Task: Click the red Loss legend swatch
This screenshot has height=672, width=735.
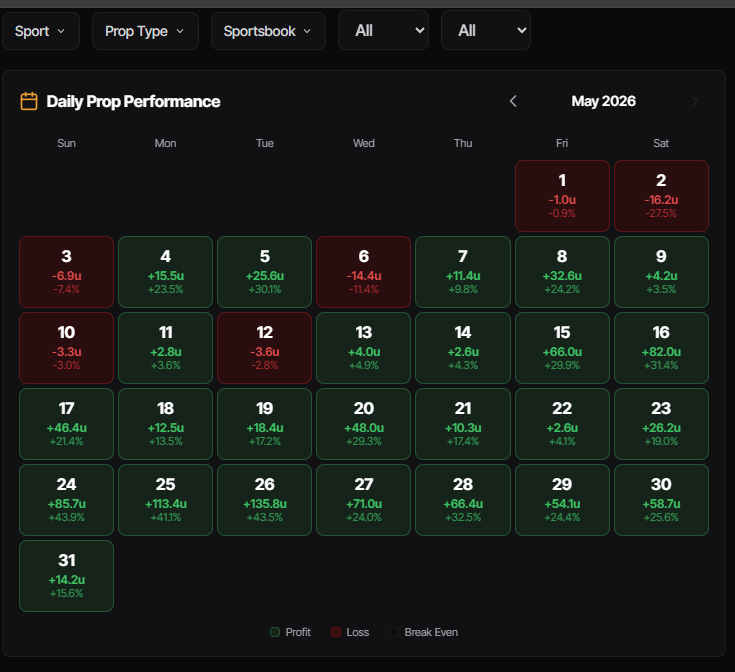Action: 336,632
